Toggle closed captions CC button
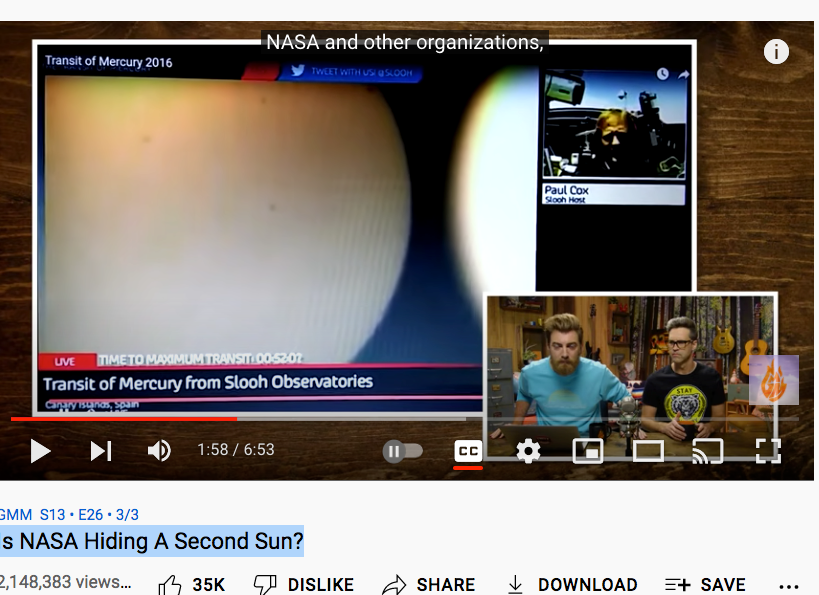This screenshot has width=819, height=595. click(x=468, y=451)
